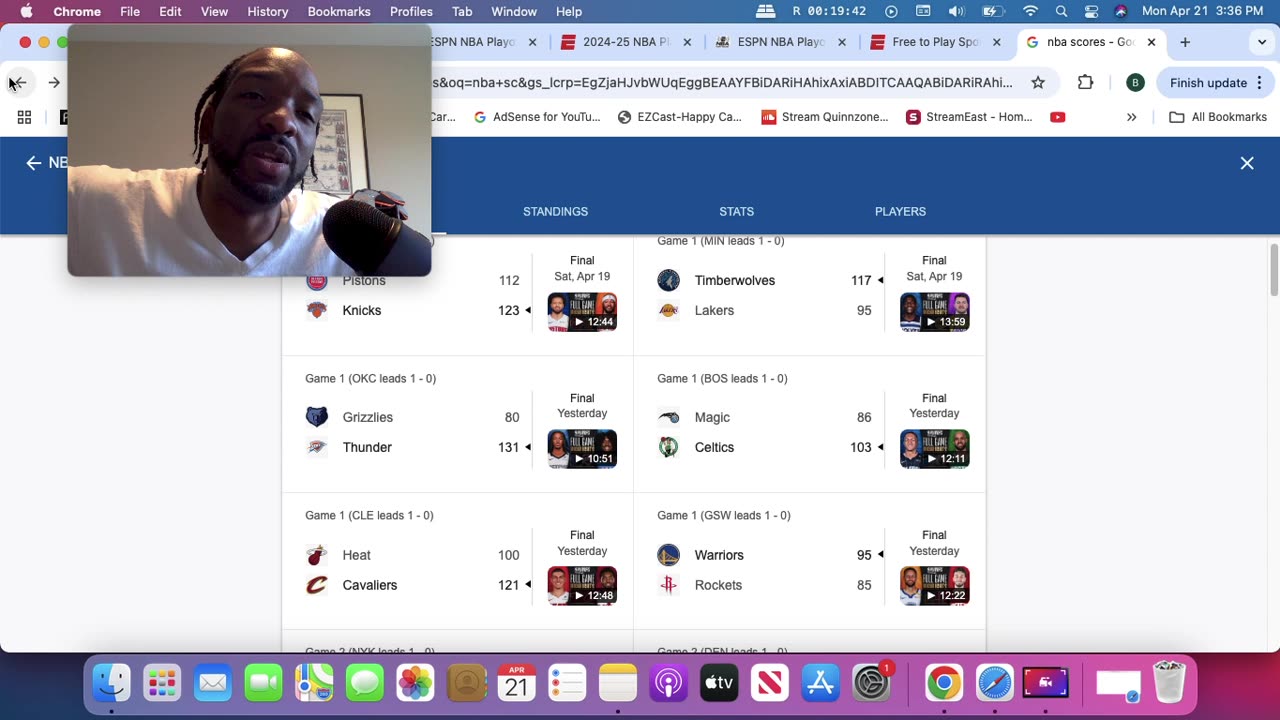
Task: Open Chrome menu three dots
Action: pyautogui.click(x=1259, y=83)
